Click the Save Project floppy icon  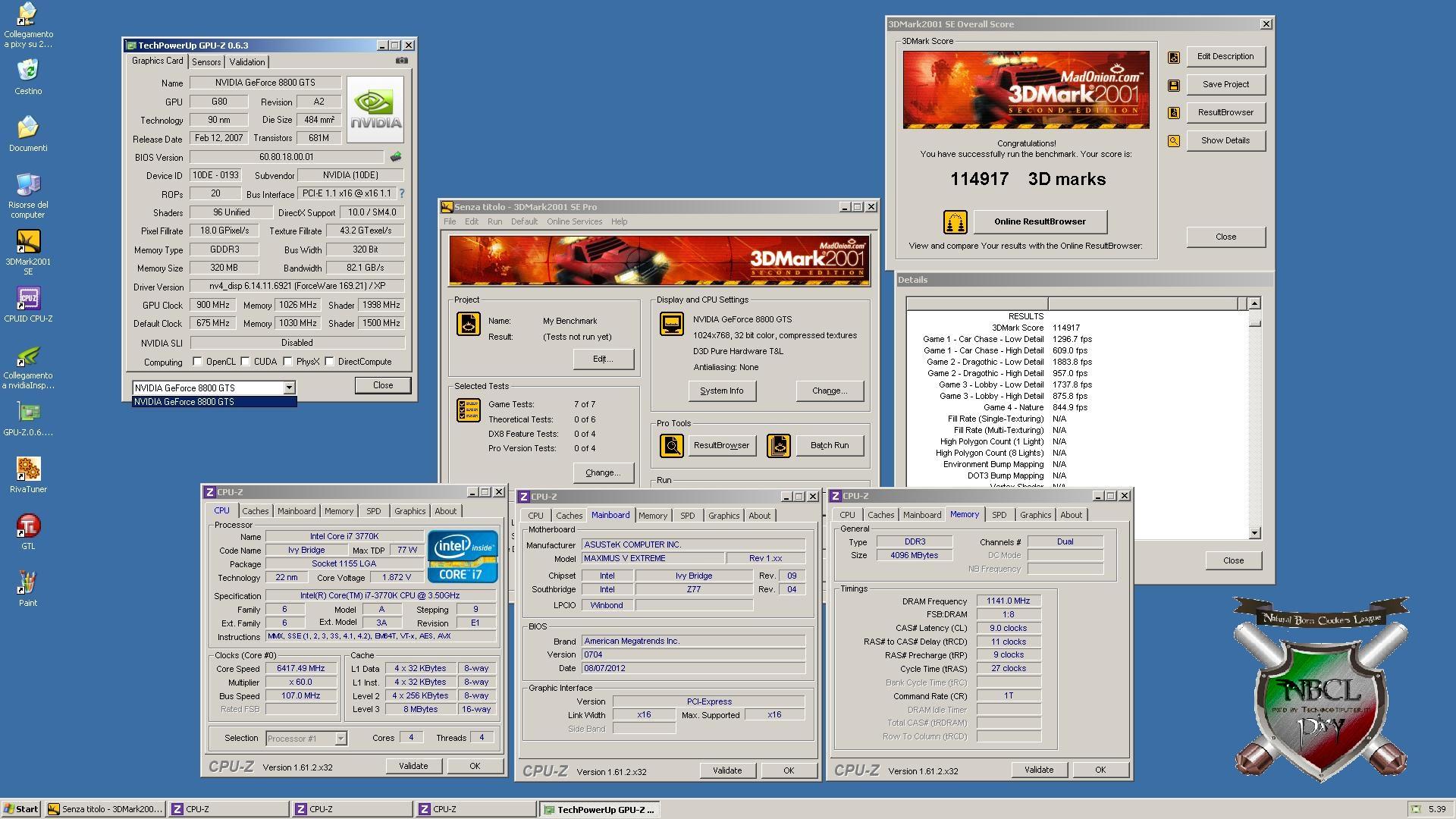[x=1174, y=85]
